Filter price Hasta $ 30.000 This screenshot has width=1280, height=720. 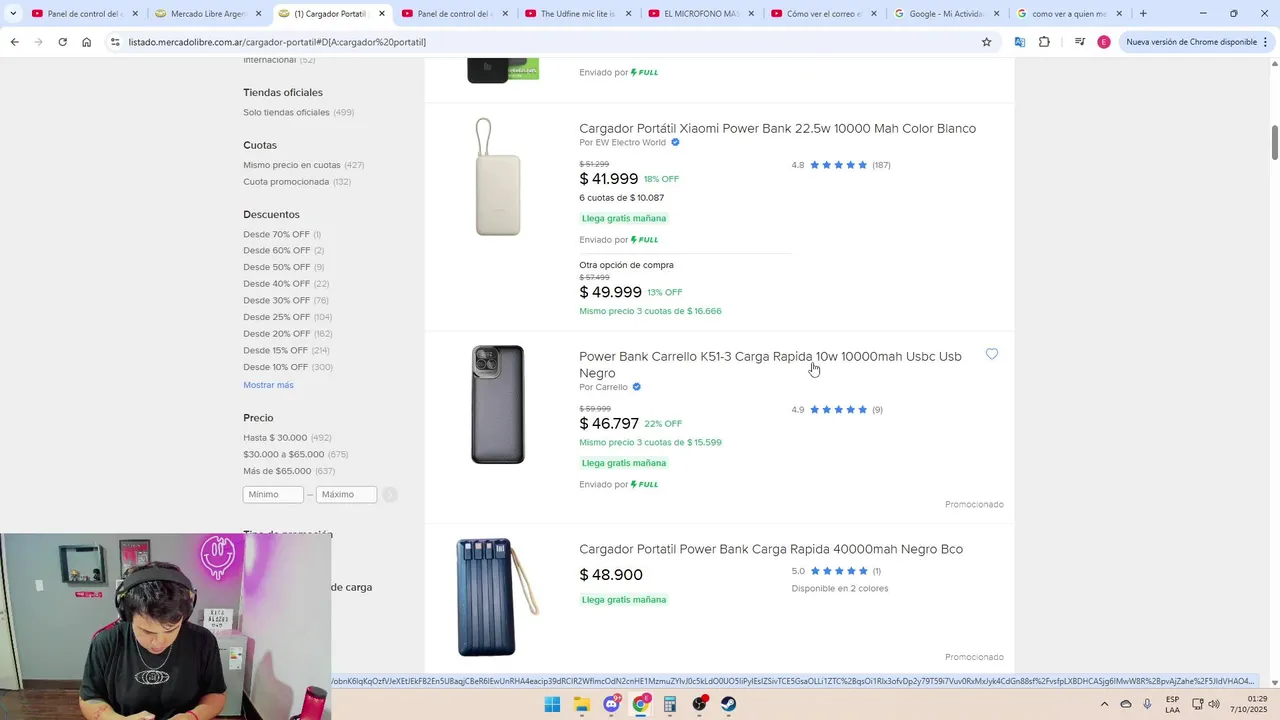point(275,438)
